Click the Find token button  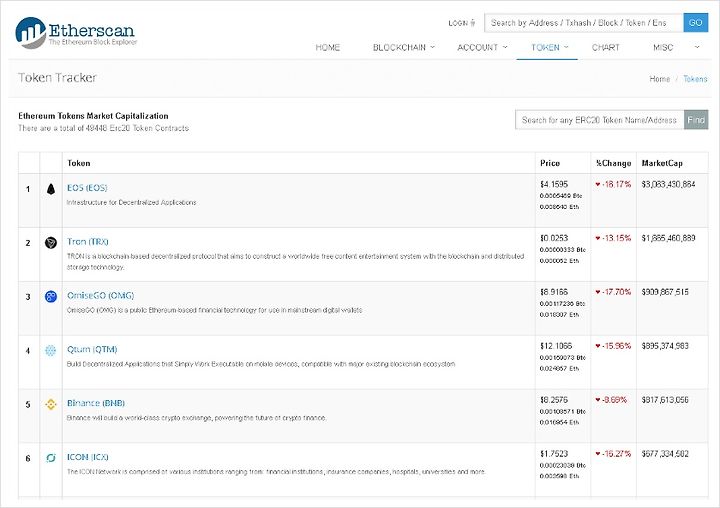click(x=696, y=120)
